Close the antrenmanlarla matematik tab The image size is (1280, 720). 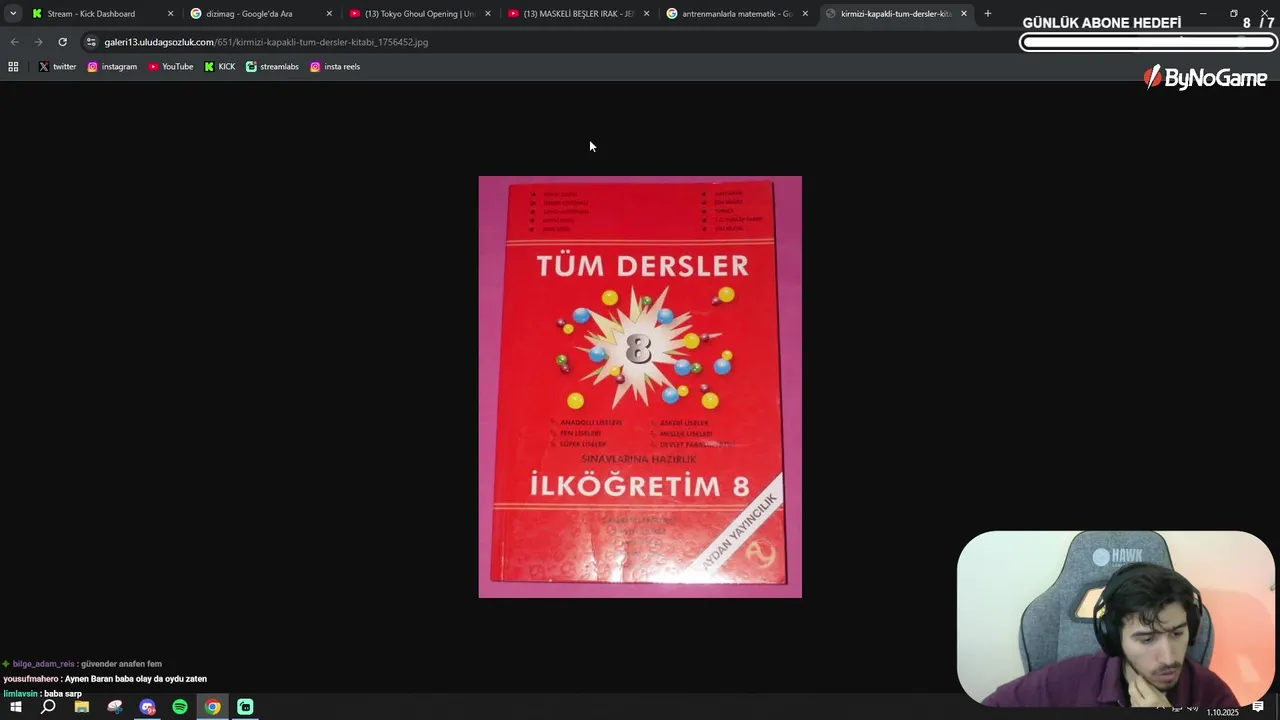[805, 14]
